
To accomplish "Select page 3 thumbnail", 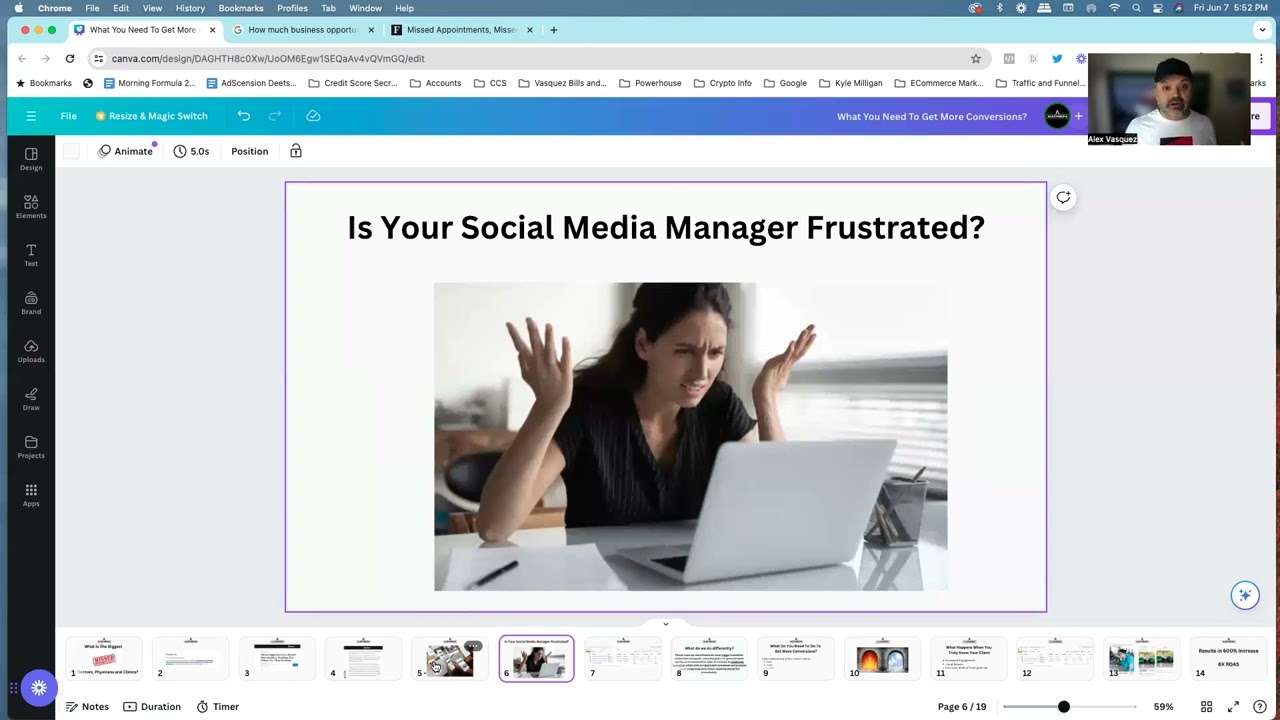I will [277, 659].
